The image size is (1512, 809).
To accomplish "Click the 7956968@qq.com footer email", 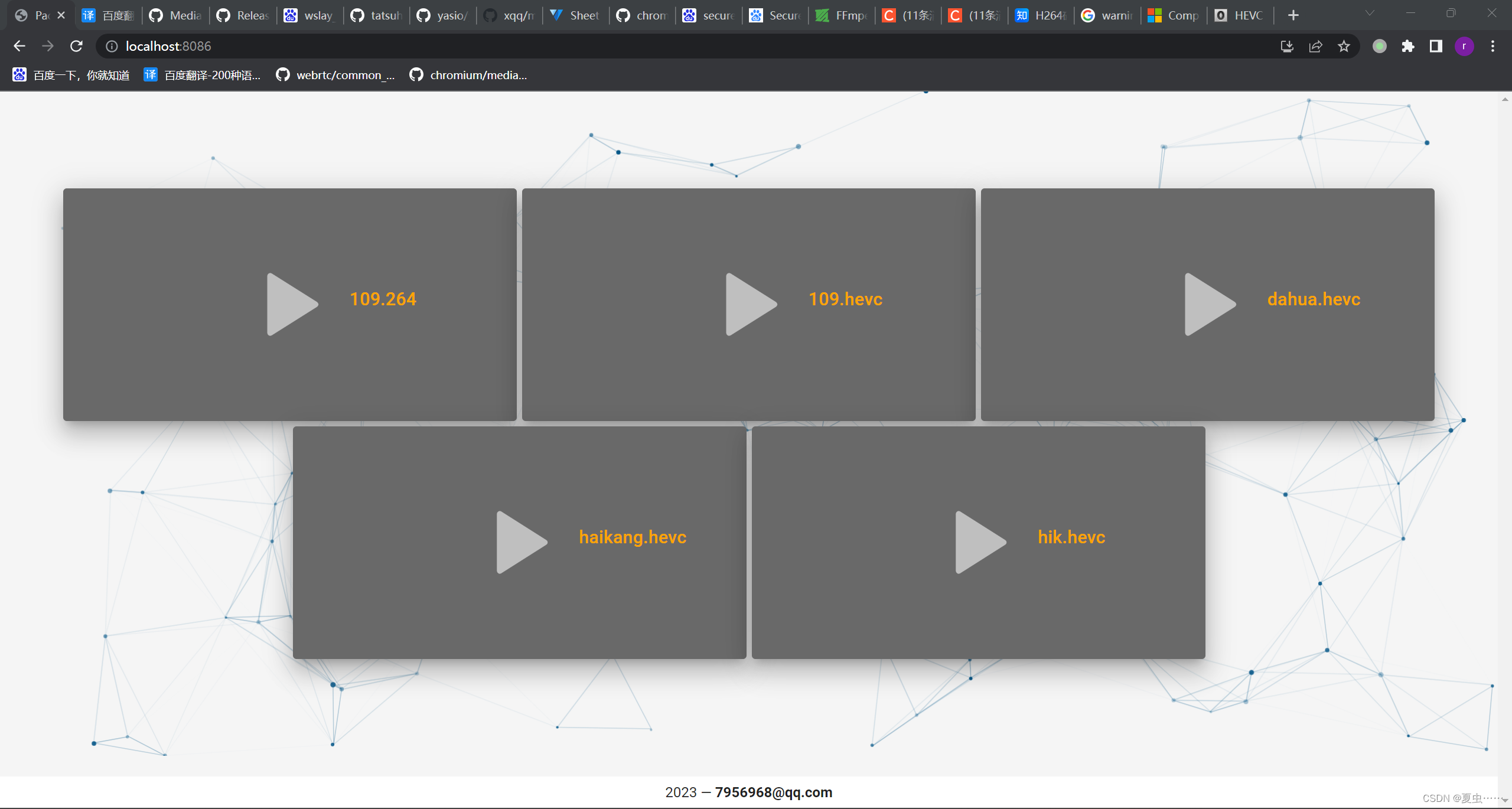I will [x=774, y=792].
